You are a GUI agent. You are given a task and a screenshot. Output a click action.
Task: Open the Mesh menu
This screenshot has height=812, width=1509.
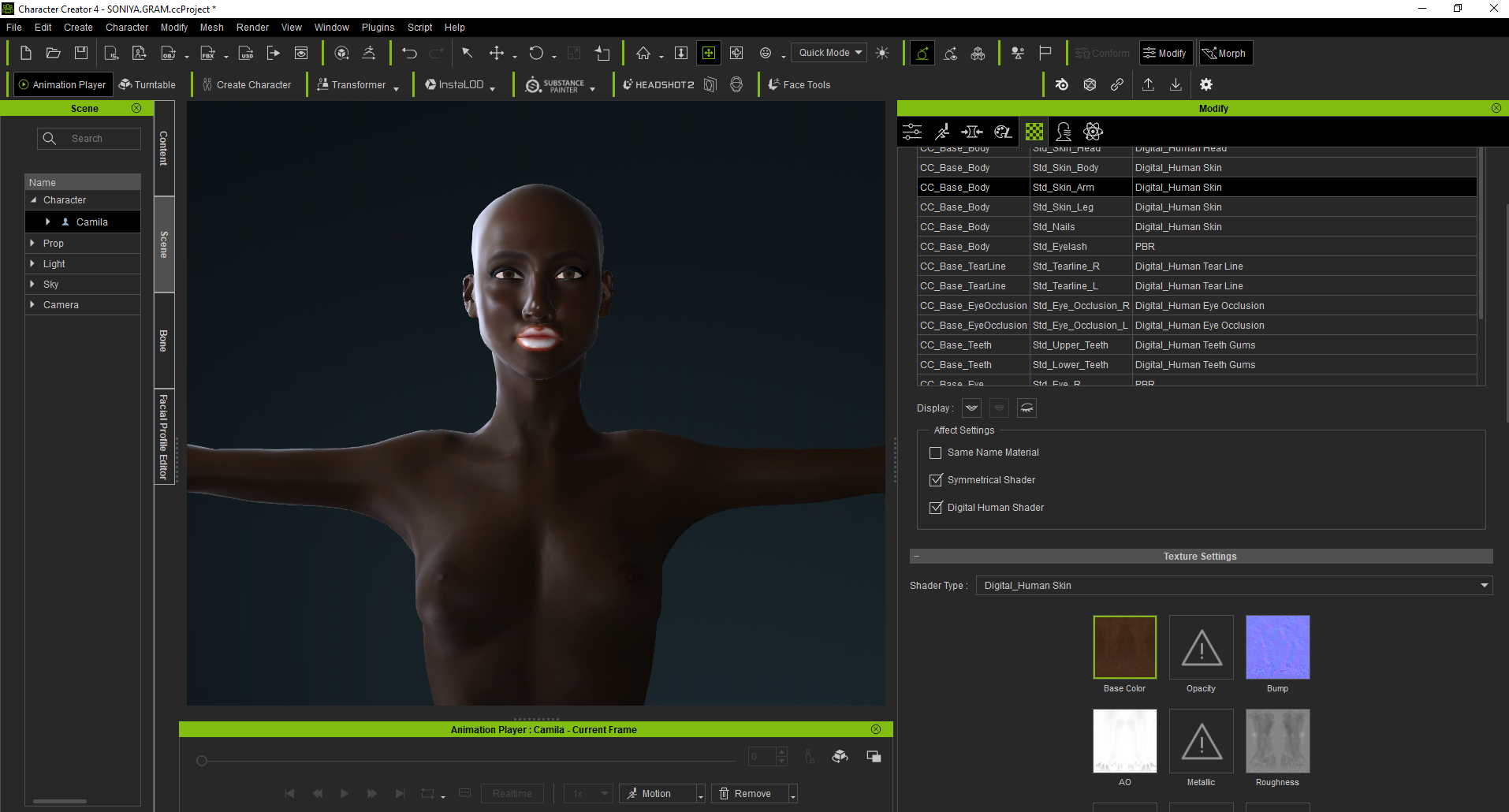(x=211, y=27)
